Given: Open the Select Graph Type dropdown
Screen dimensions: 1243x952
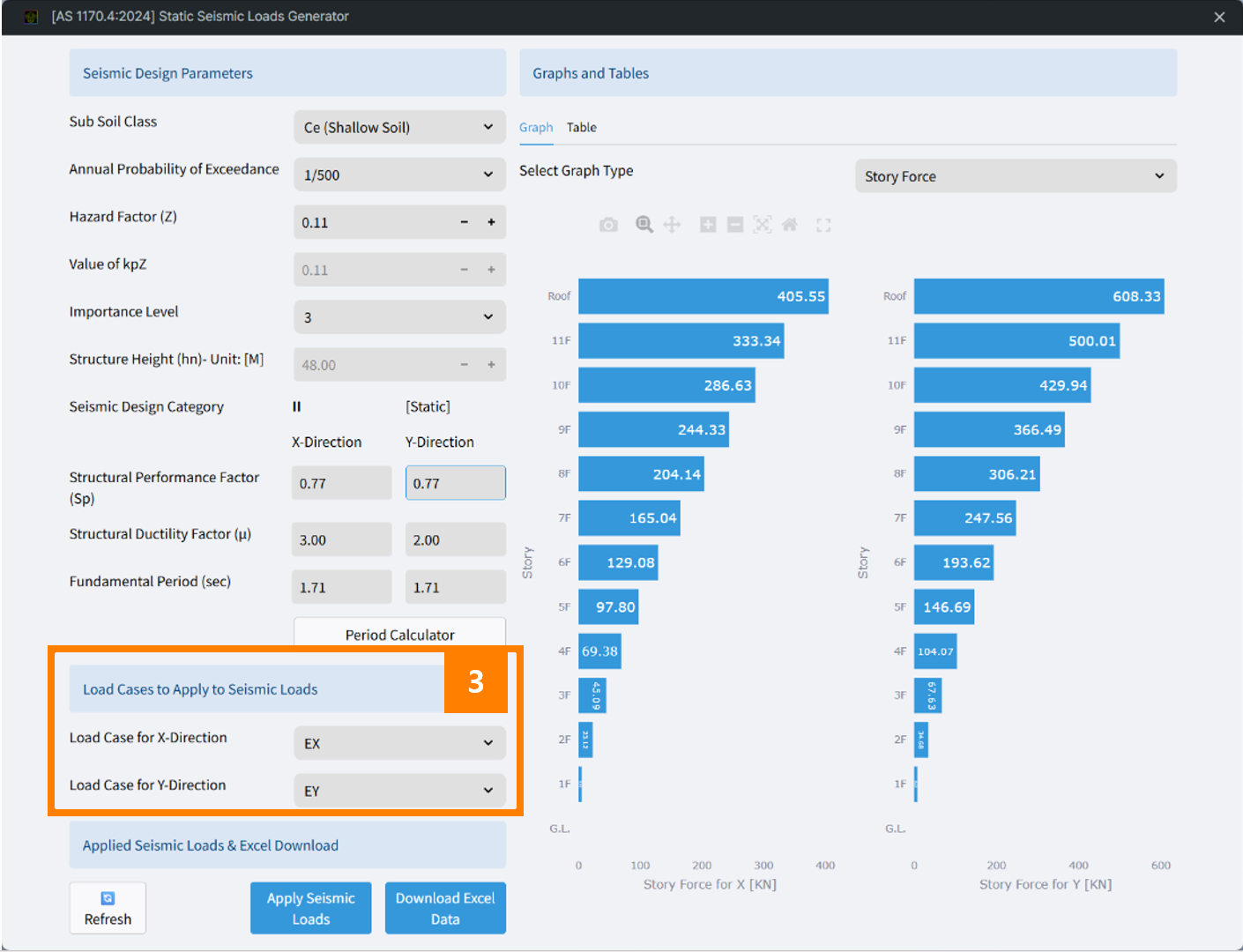Looking at the screenshot, I should click(x=1015, y=176).
